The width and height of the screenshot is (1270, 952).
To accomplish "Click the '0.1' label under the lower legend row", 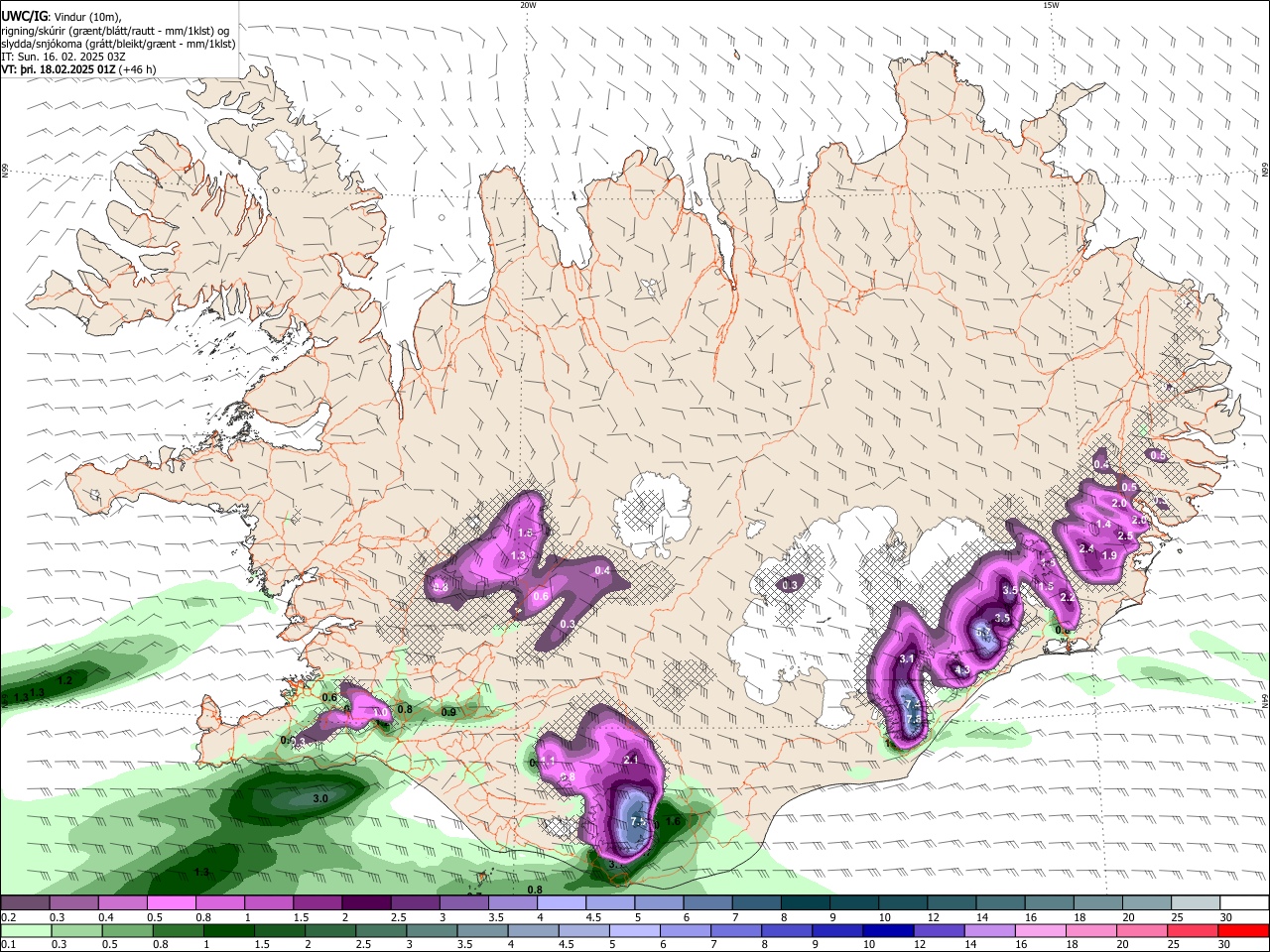I will (8, 945).
